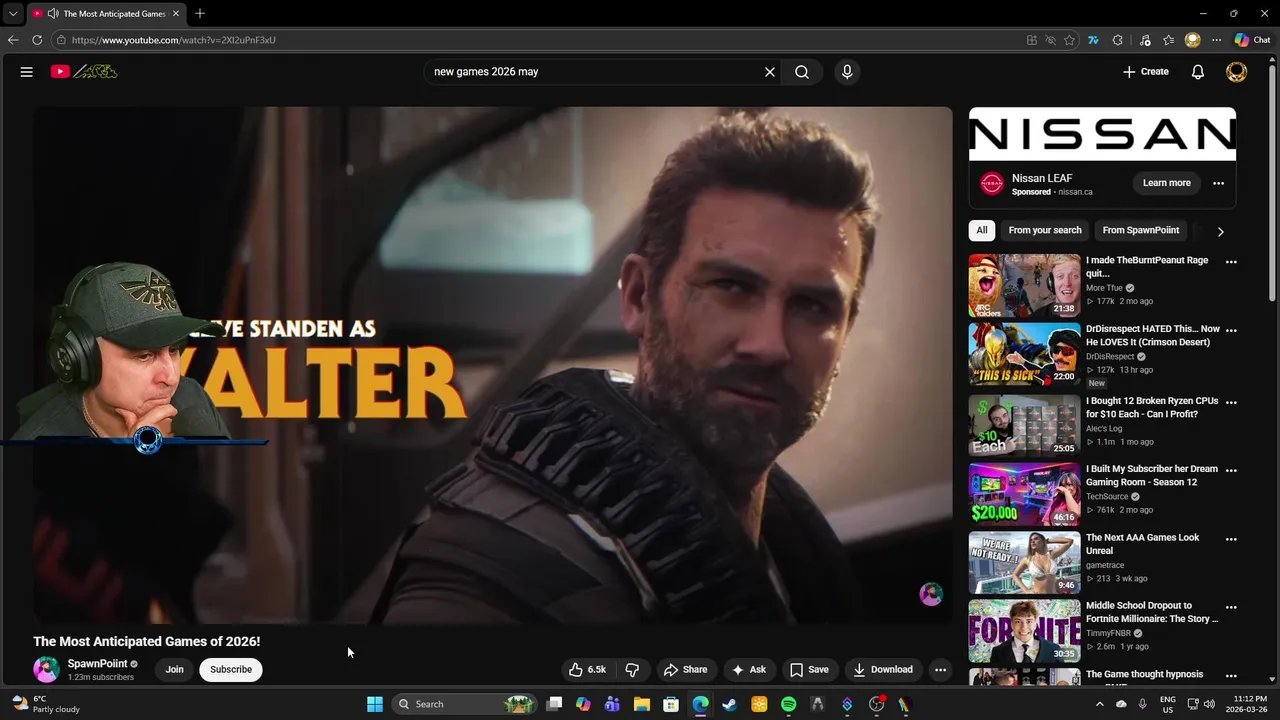This screenshot has height=720, width=1280.
Task: Open The Next AAA Games video title
Action: coord(1143,544)
